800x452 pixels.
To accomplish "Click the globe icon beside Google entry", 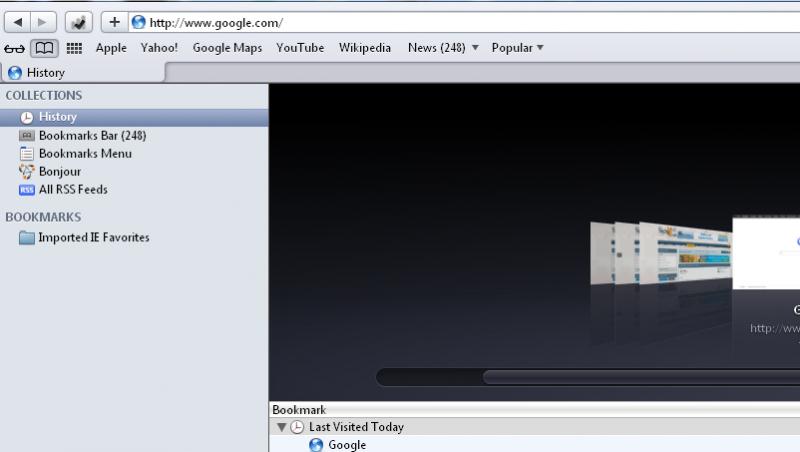I will (316, 445).
